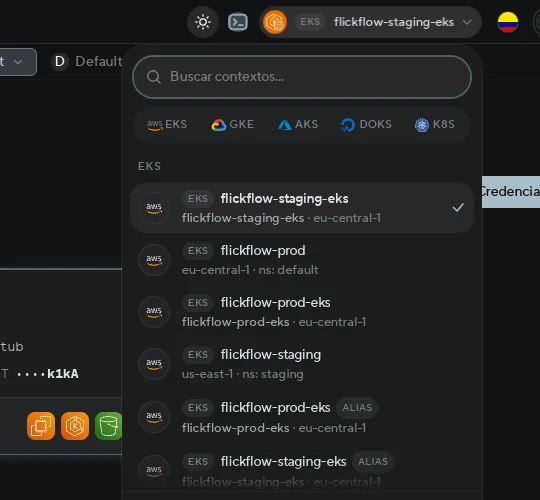Open the terminal console icon
The image size is (540, 500).
click(238, 22)
